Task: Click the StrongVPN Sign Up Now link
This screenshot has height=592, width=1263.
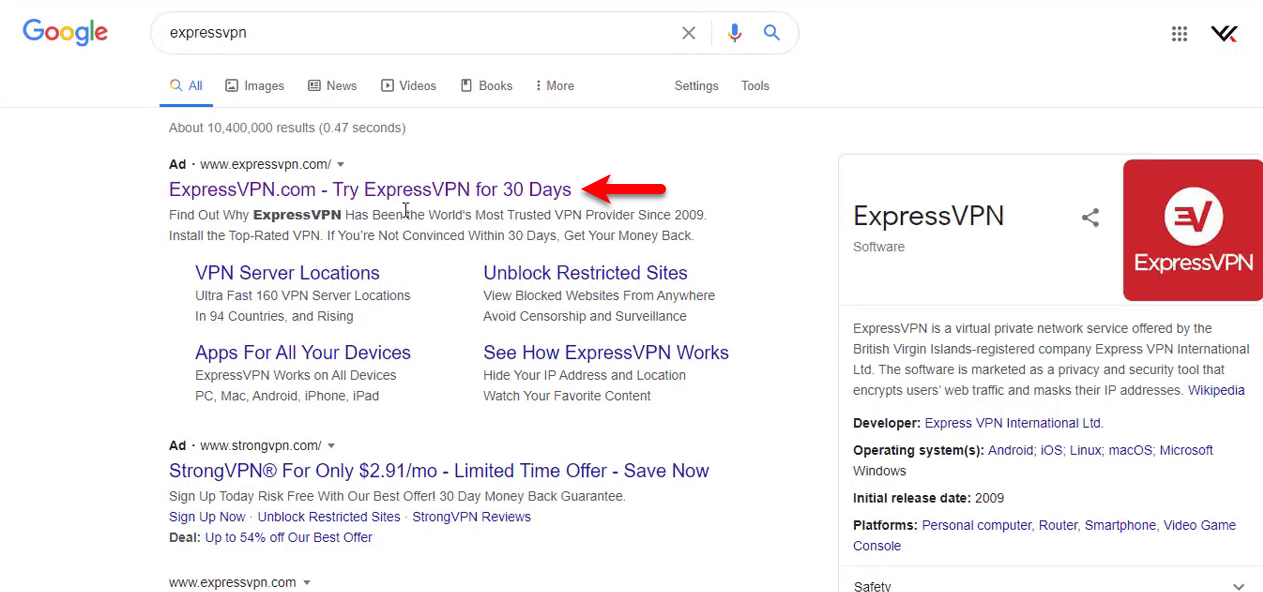Action: pyautogui.click(x=207, y=517)
